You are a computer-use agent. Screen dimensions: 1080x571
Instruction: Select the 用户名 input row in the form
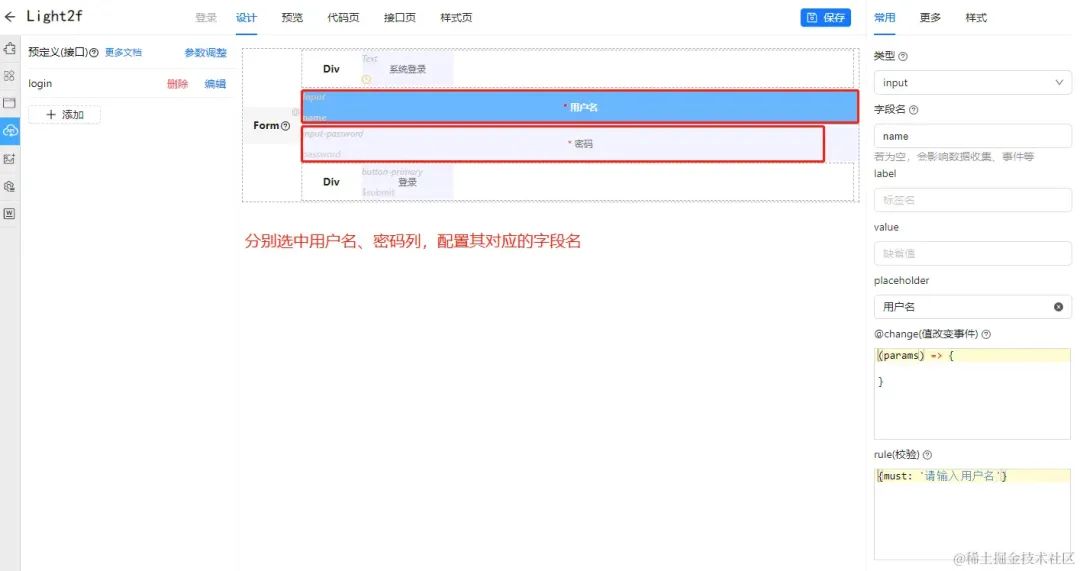pos(580,107)
